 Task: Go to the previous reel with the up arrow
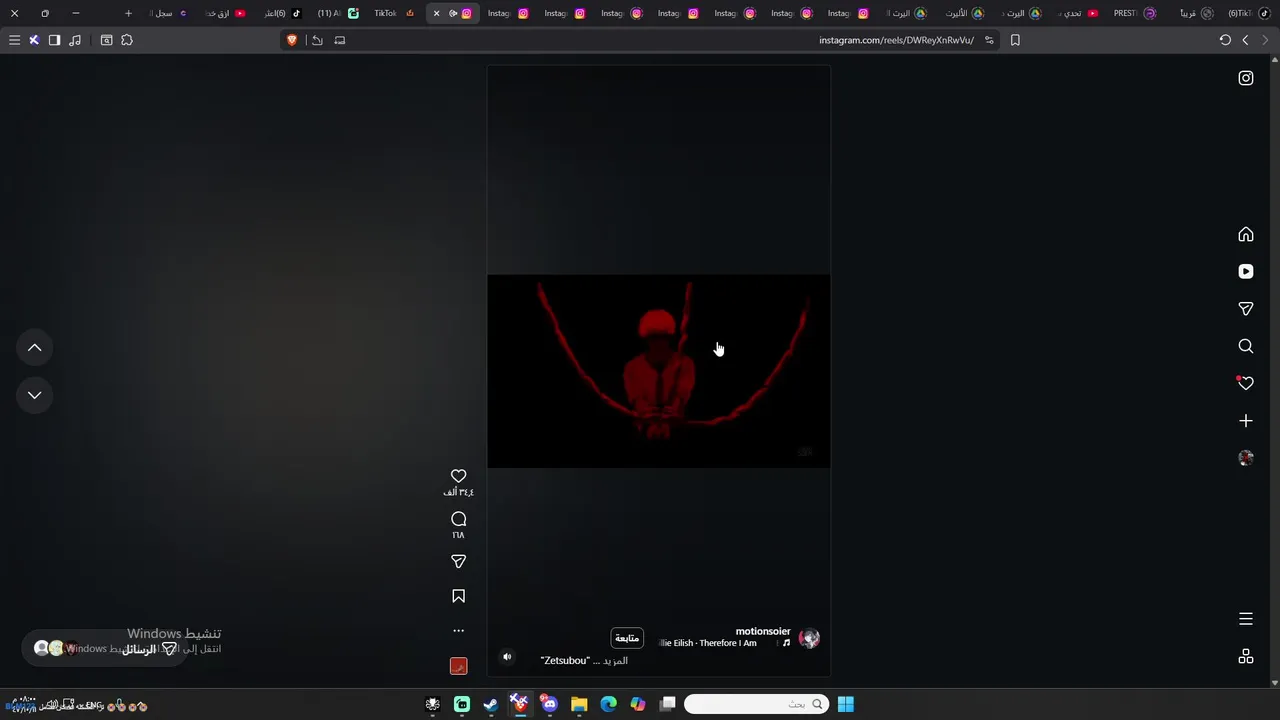(x=35, y=347)
